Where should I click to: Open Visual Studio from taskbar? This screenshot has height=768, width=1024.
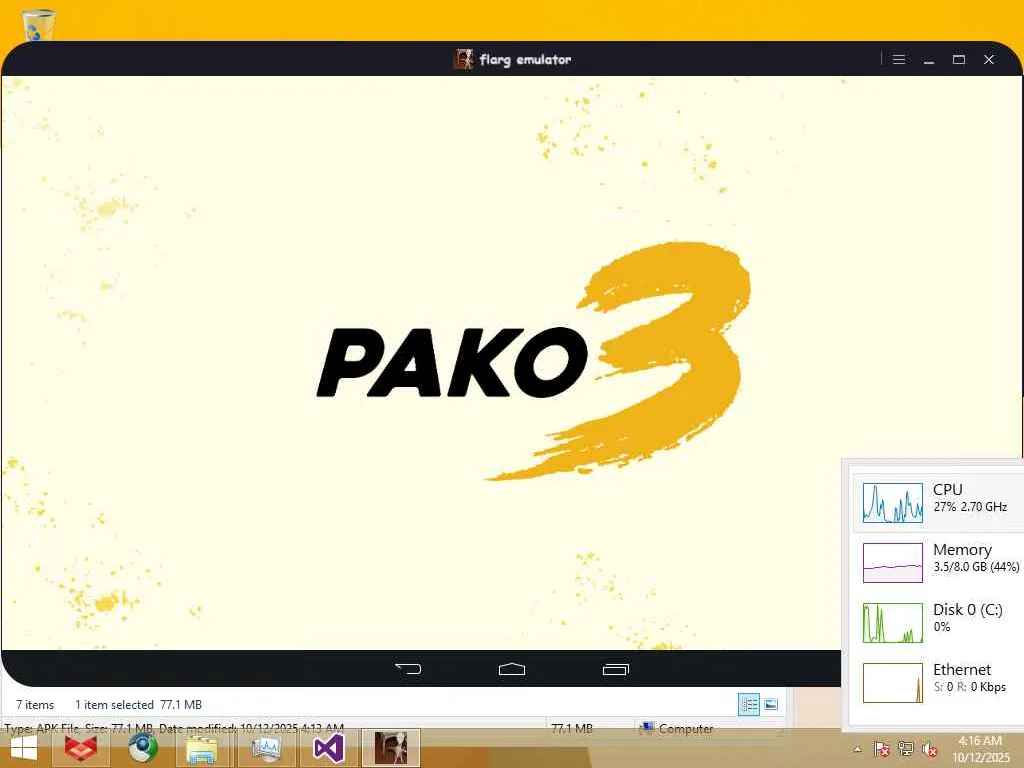pos(328,748)
